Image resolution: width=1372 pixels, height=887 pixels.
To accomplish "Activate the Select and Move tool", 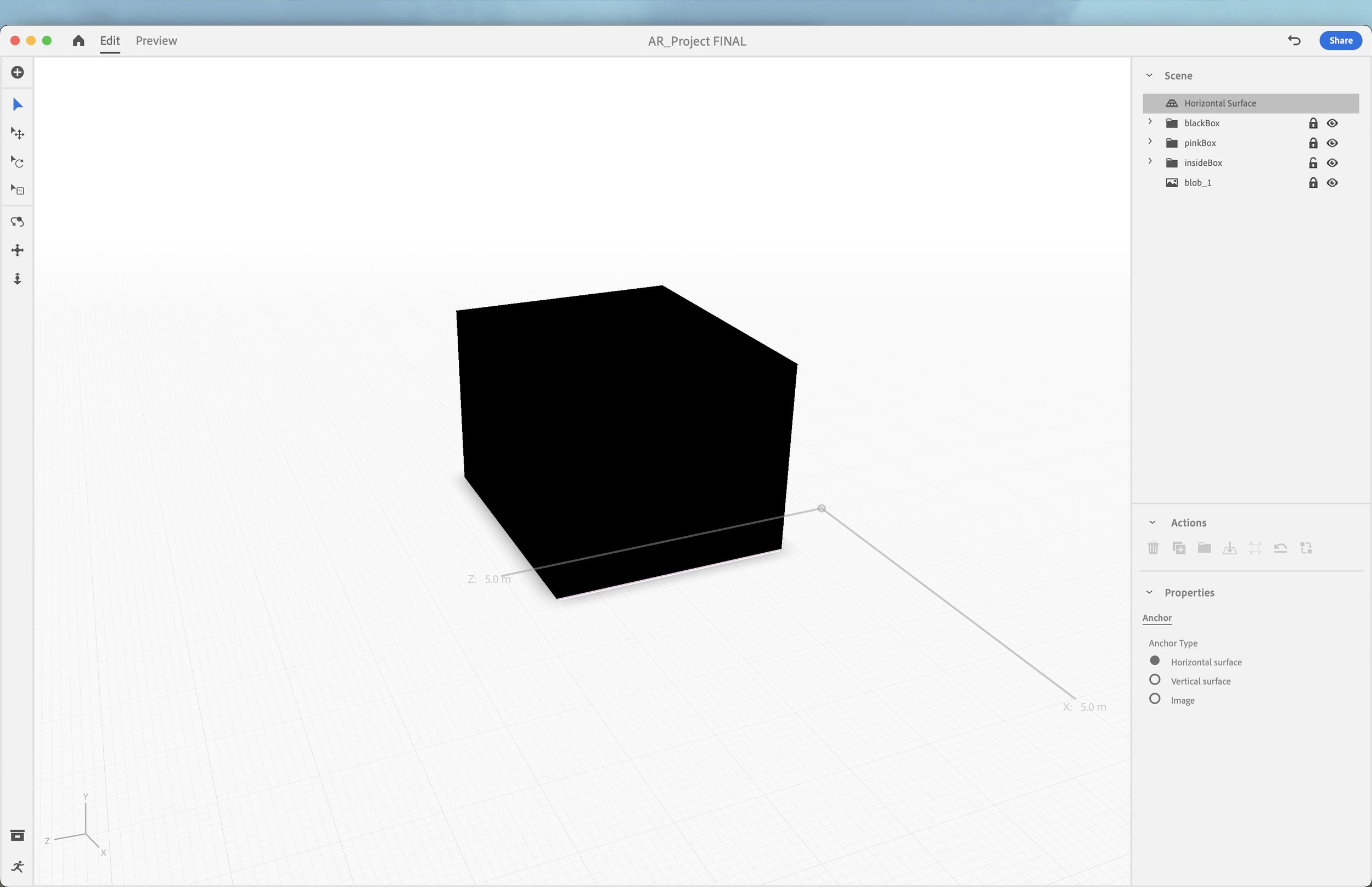I will (17, 133).
